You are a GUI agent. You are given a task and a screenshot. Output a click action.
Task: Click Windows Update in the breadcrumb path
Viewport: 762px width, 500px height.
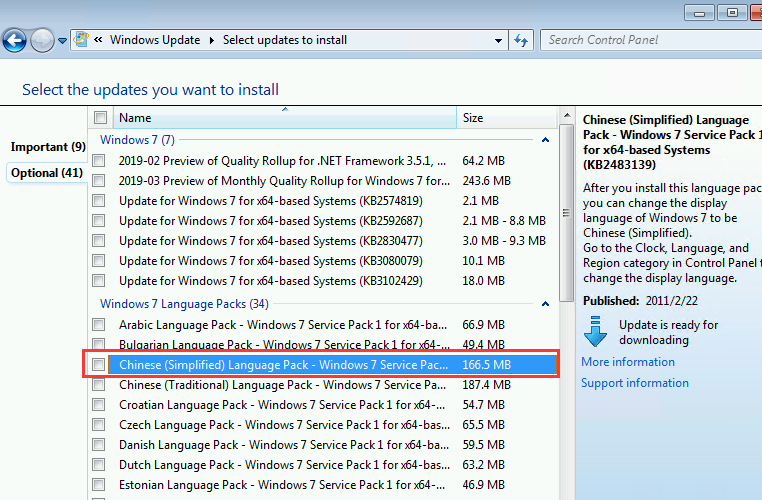tap(156, 40)
